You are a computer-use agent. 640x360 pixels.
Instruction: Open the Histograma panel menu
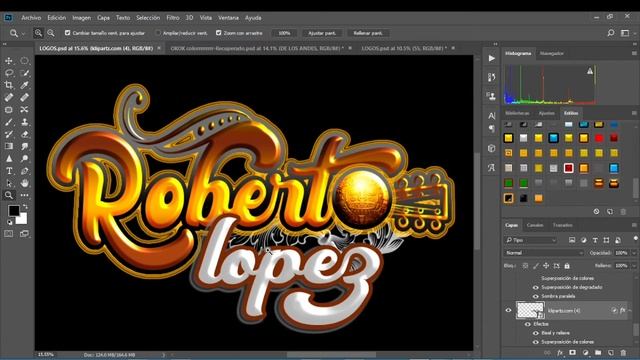[634, 53]
